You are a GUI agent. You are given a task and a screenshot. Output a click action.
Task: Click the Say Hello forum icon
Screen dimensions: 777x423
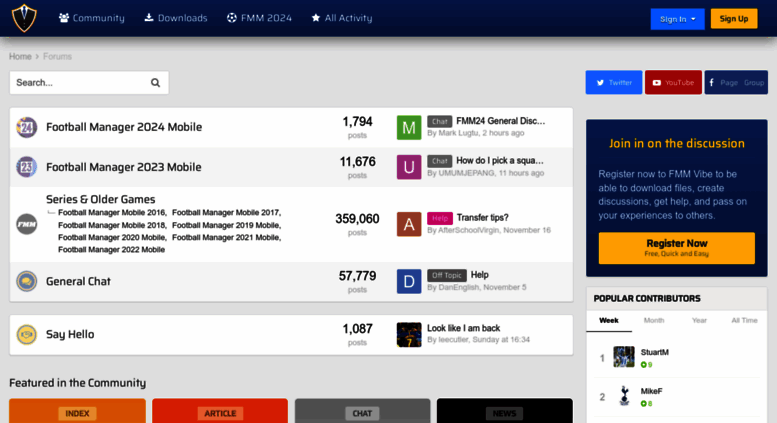(27, 334)
